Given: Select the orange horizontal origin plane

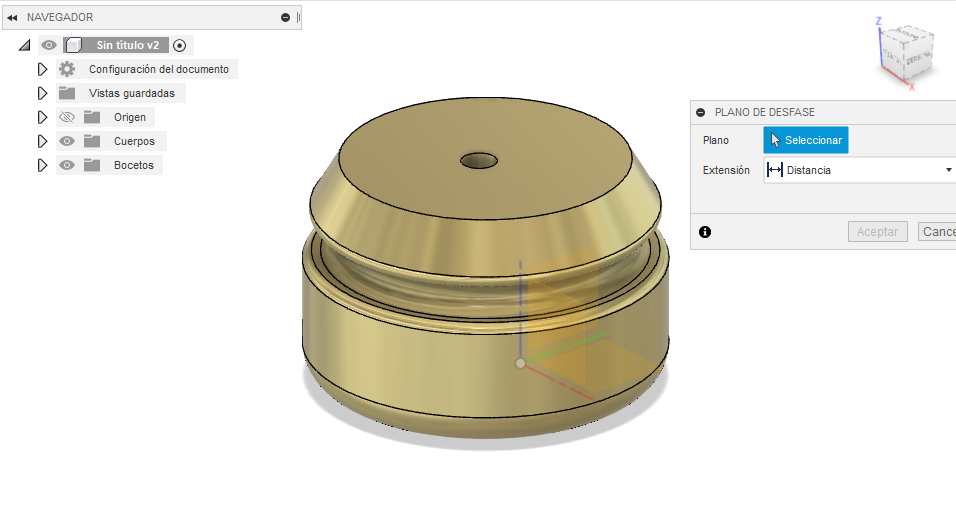Looking at the screenshot, I should pyautogui.click(x=598, y=366).
